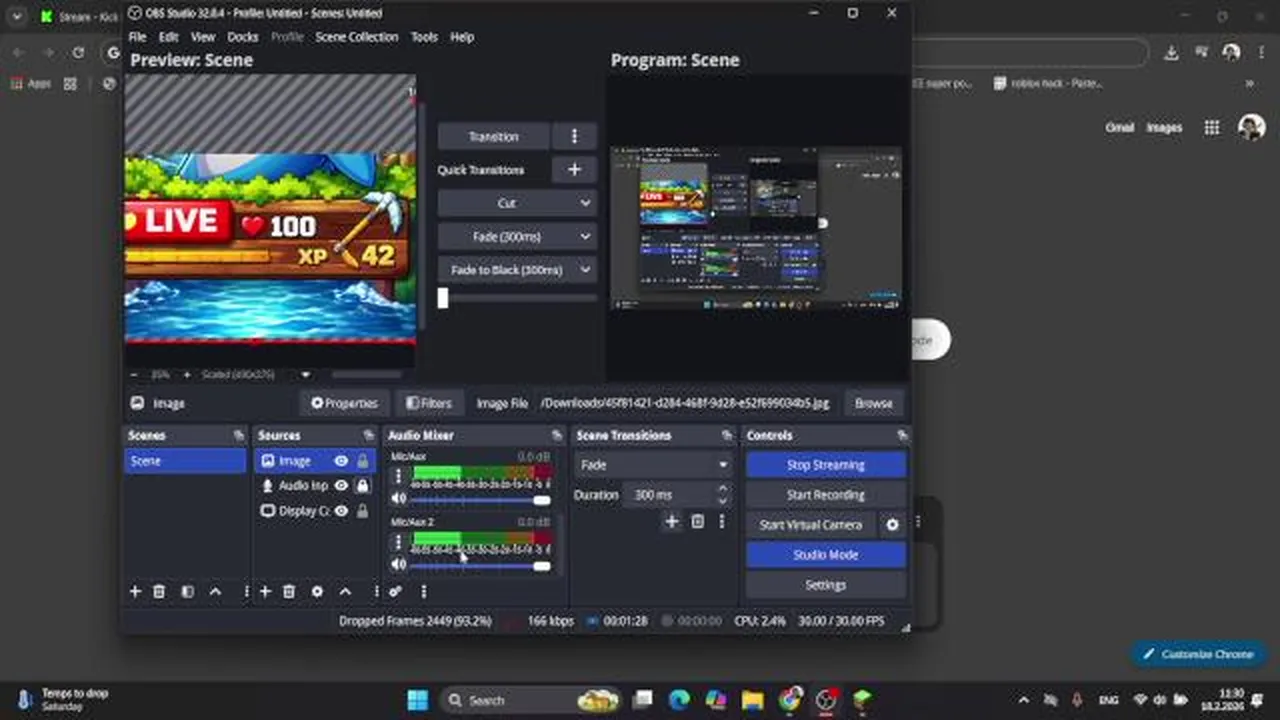Float the Audio Mixer dock icon

click(x=557, y=436)
